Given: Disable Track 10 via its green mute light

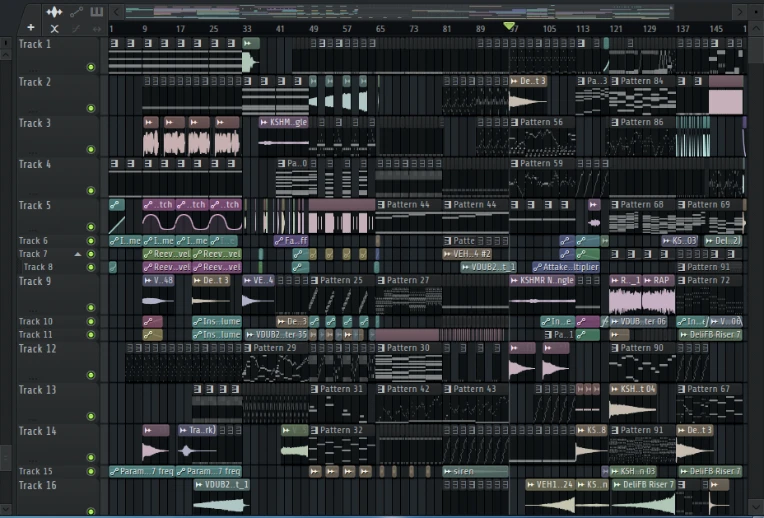Looking at the screenshot, I should [91, 322].
